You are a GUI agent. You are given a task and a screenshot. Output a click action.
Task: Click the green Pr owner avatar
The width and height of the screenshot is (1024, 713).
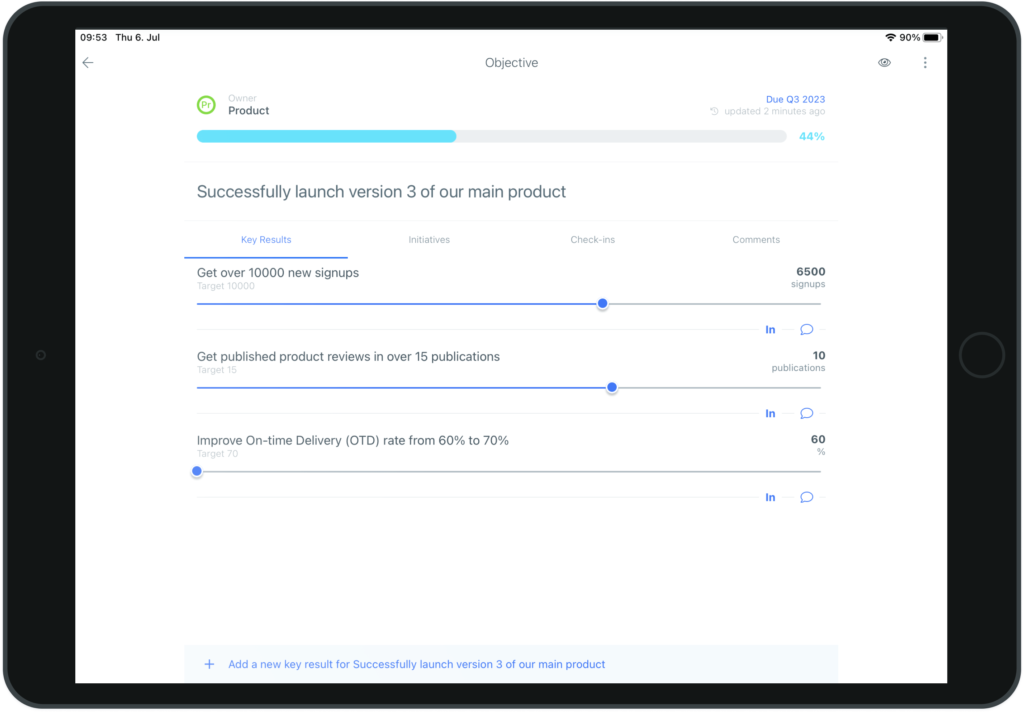206,104
